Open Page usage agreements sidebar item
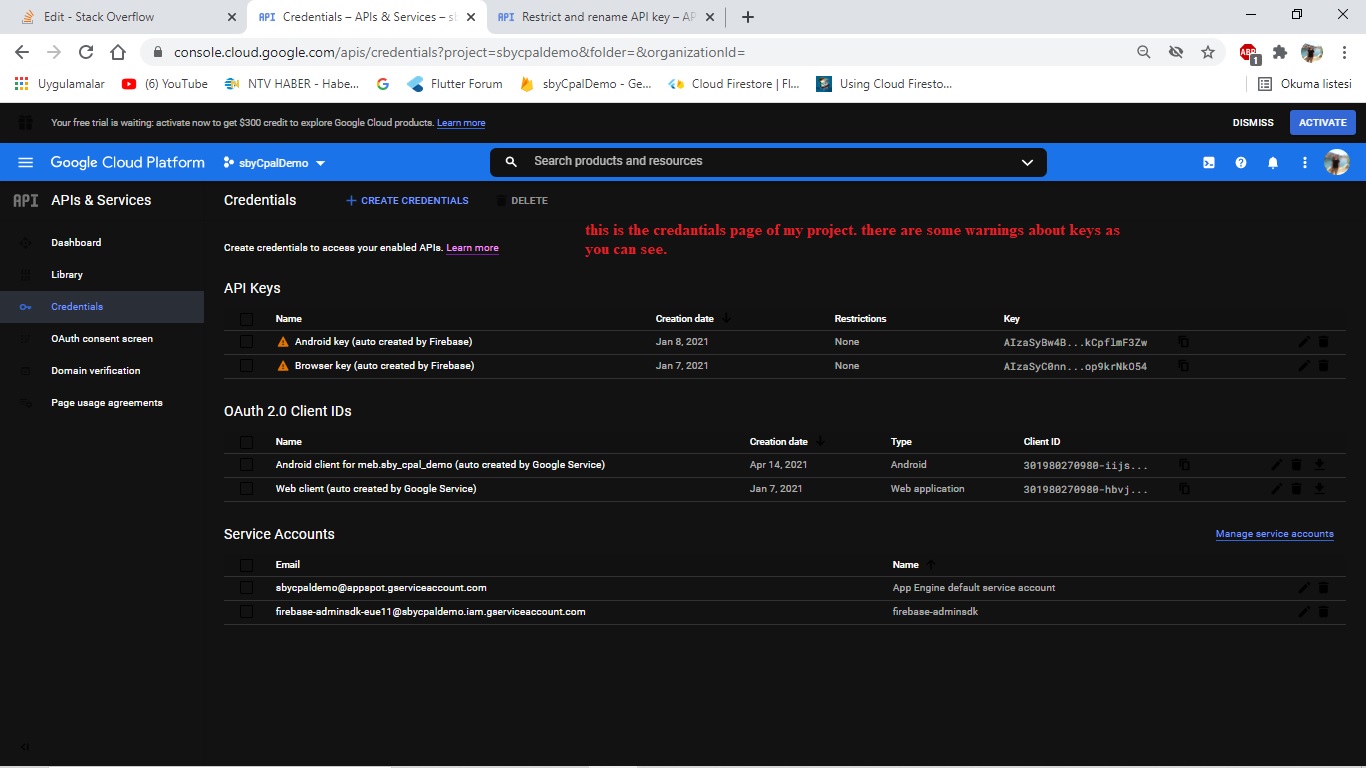 coord(107,403)
